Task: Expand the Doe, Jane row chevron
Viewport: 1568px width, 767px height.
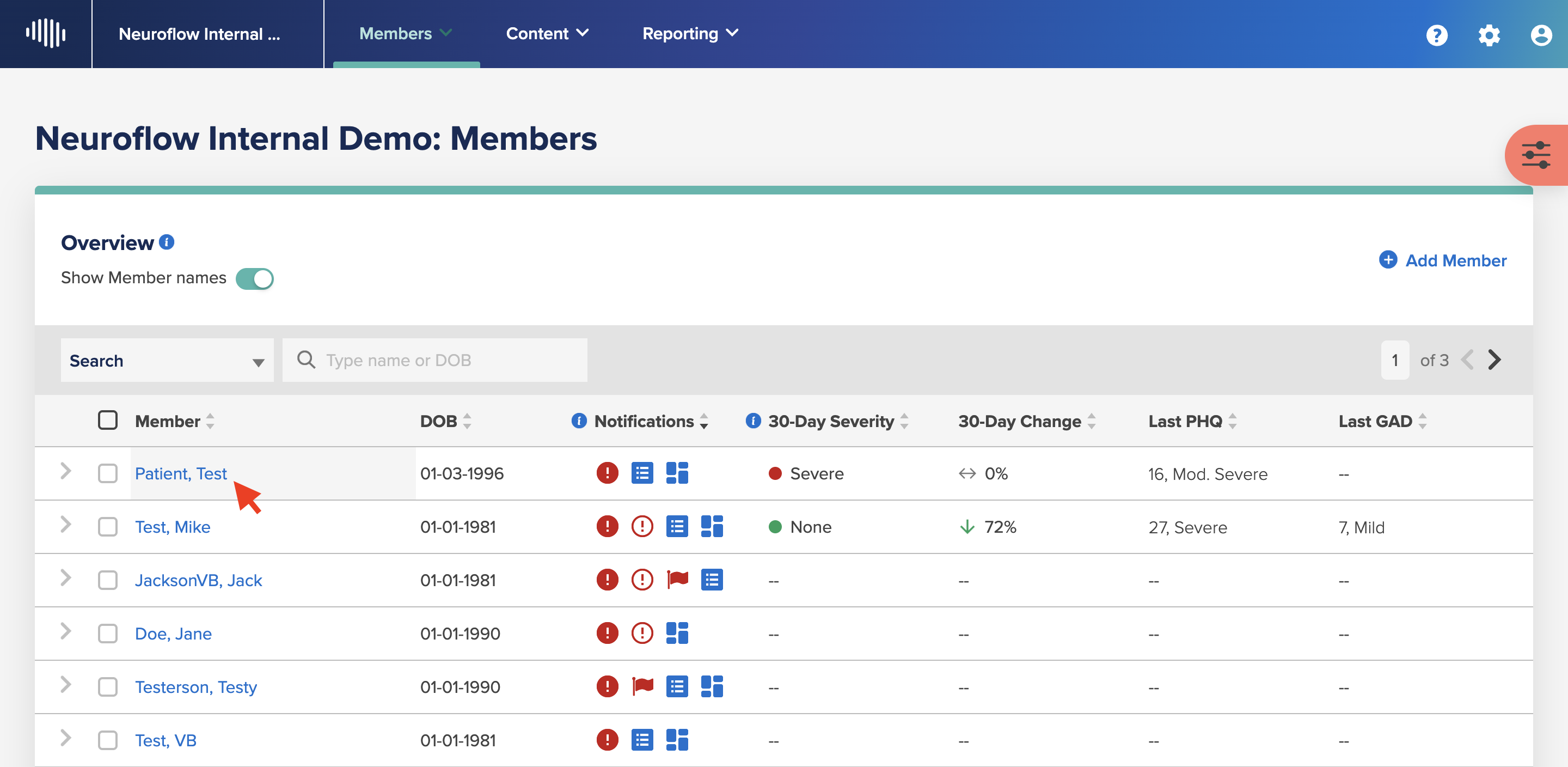Action: [66, 630]
